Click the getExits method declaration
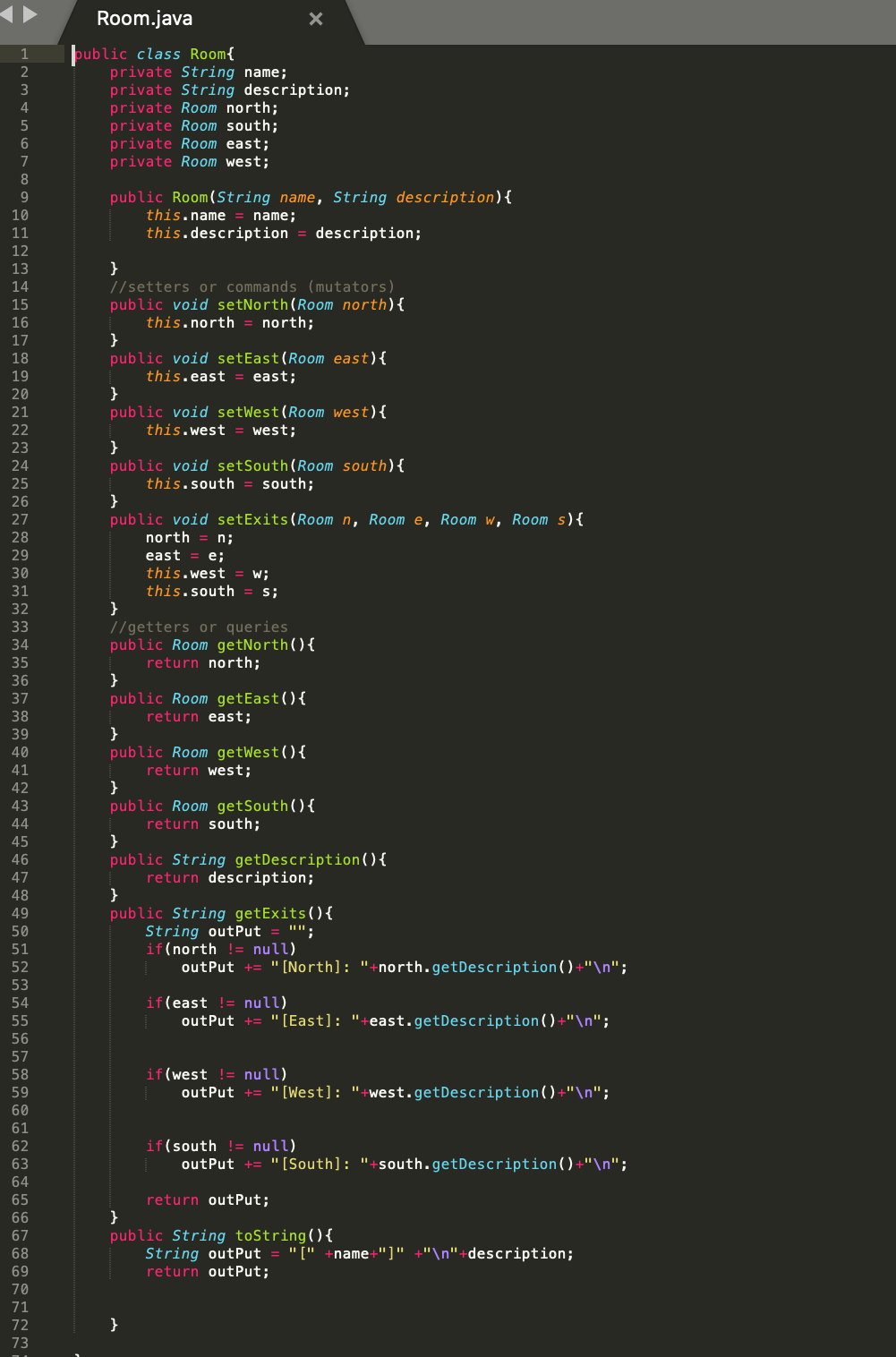Screen dimensions: 896x1357 [222, 913]
